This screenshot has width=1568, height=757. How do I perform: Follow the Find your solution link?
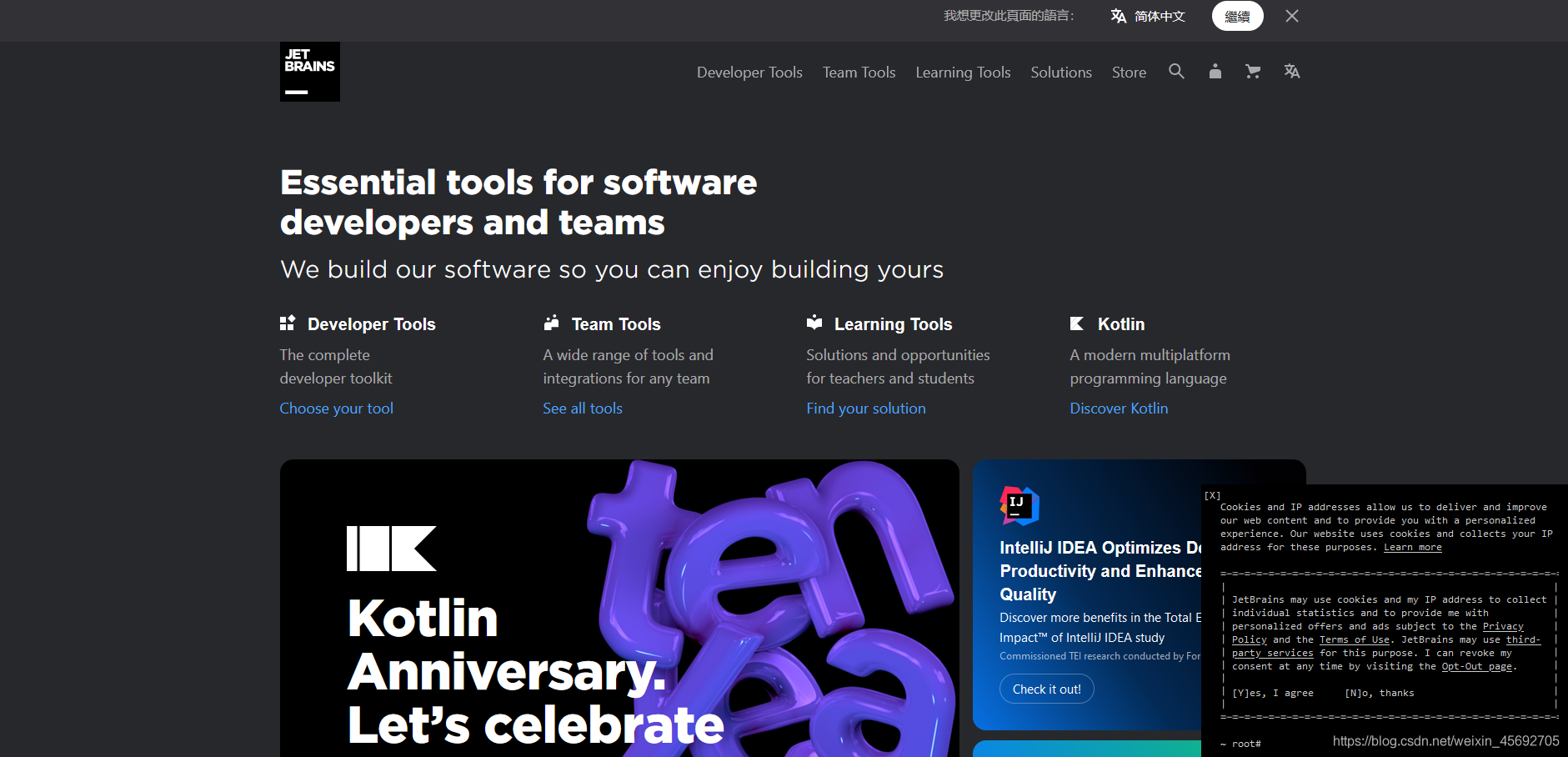point(866,409)
